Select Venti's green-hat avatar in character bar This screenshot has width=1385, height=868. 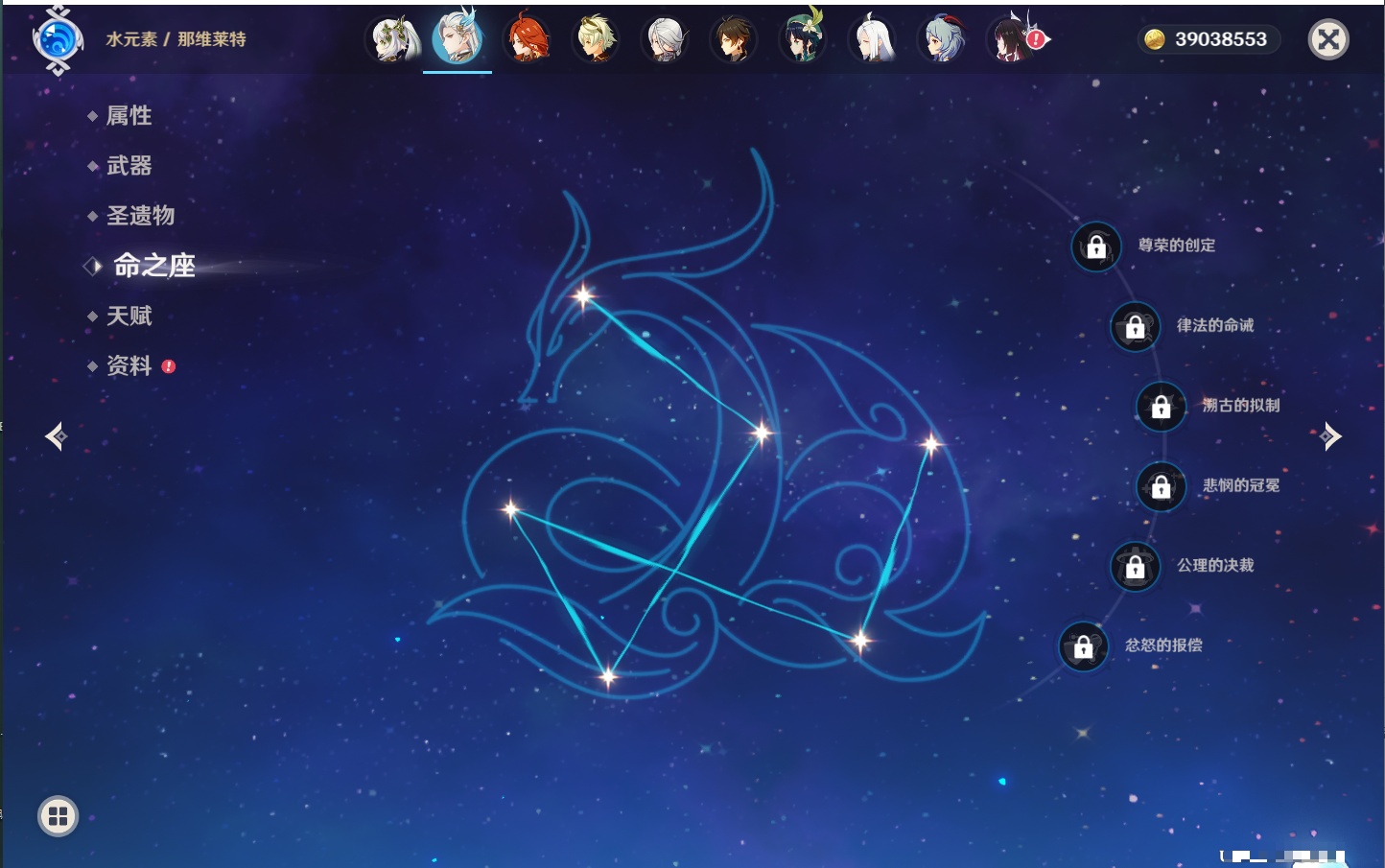point(802,39)
